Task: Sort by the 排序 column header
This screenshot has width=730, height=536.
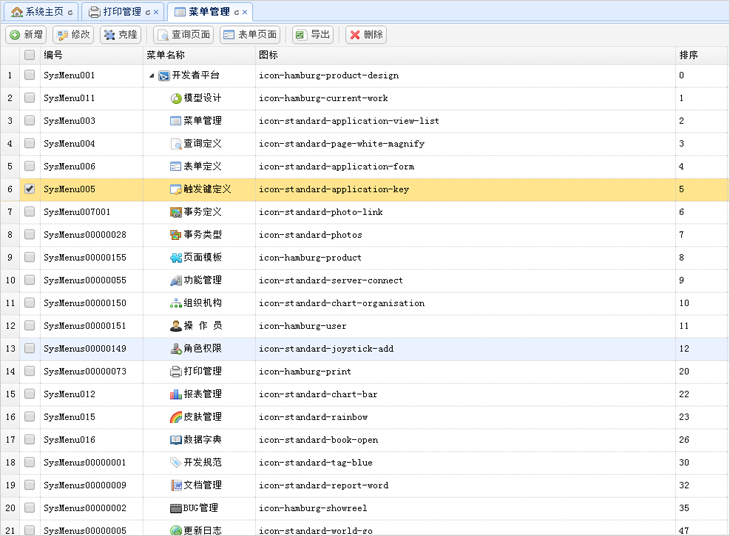Action: pos(702,55)
